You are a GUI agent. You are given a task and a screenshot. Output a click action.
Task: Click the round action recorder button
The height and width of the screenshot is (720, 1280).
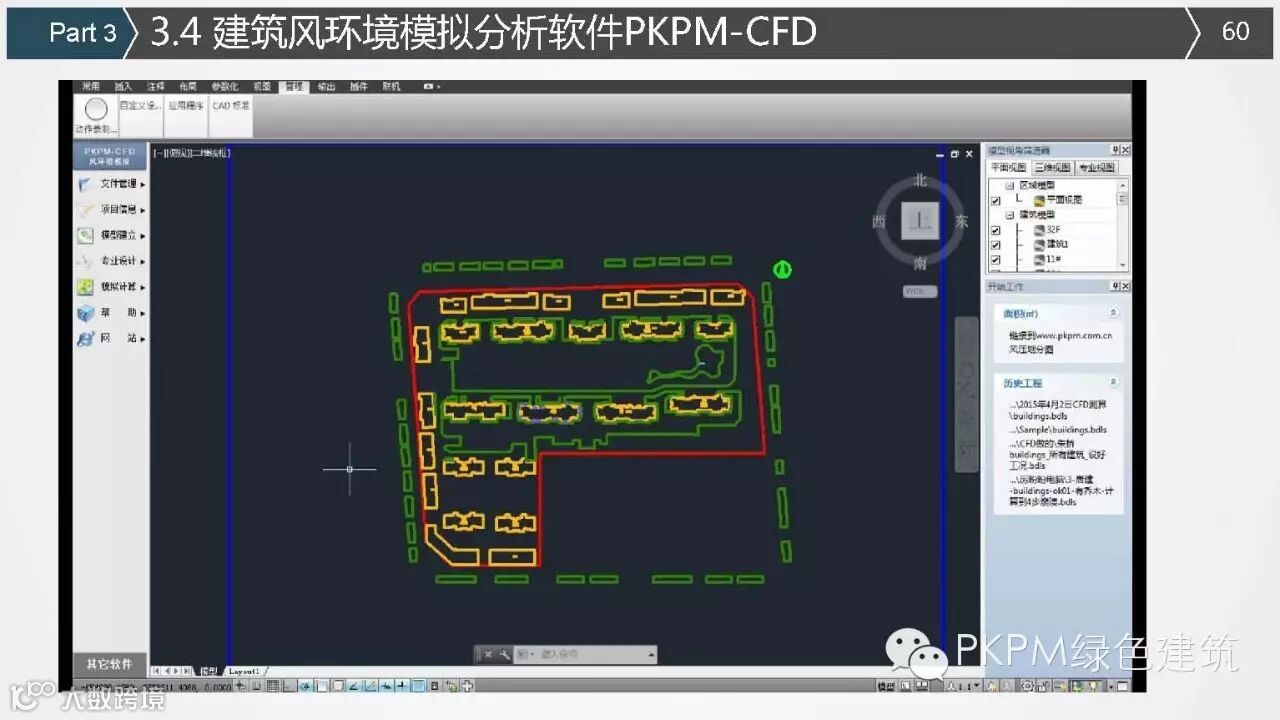click(96, 109)
